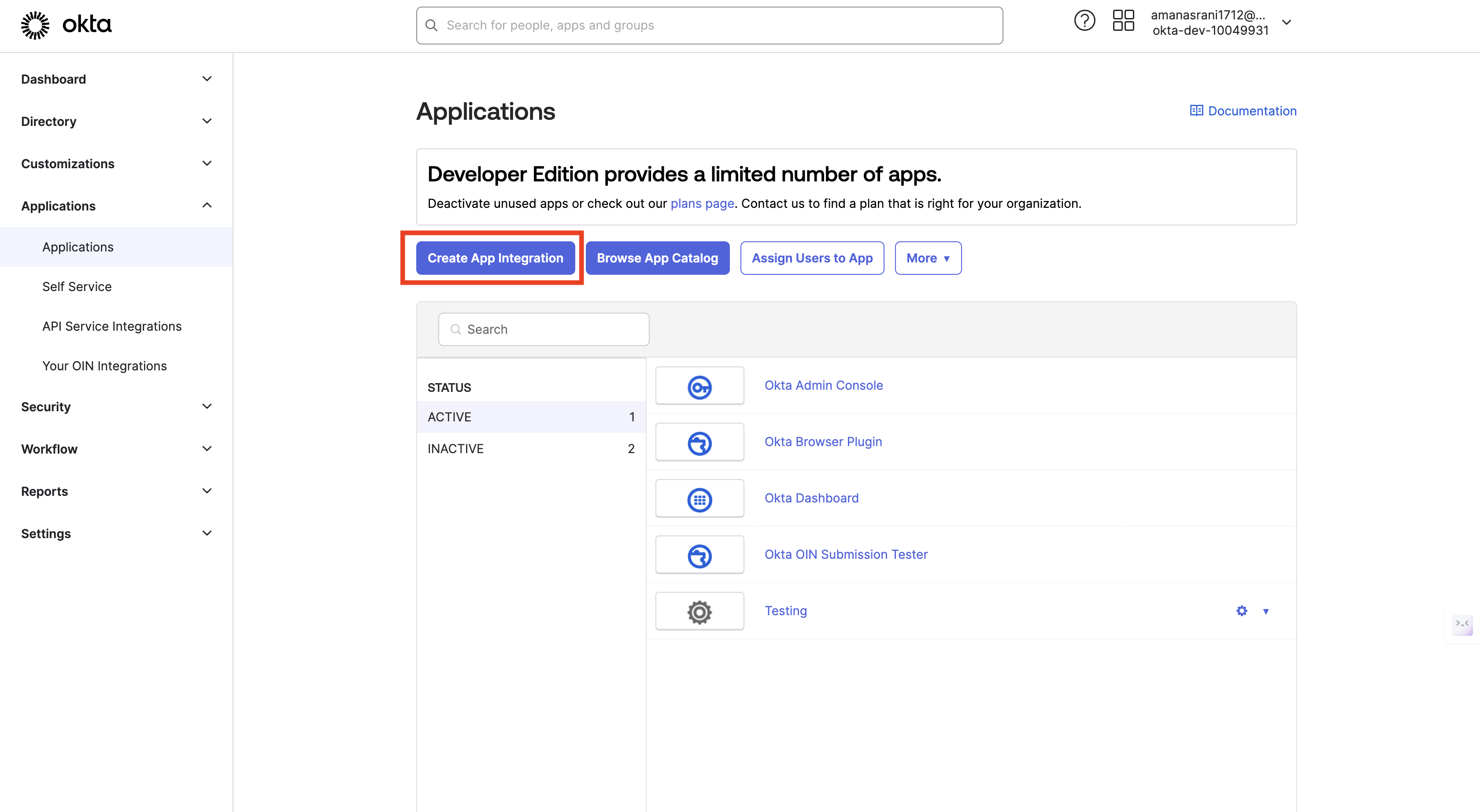
Task: Open the Testing app actions dropdown arrow
Action: tap(1265, 612)
